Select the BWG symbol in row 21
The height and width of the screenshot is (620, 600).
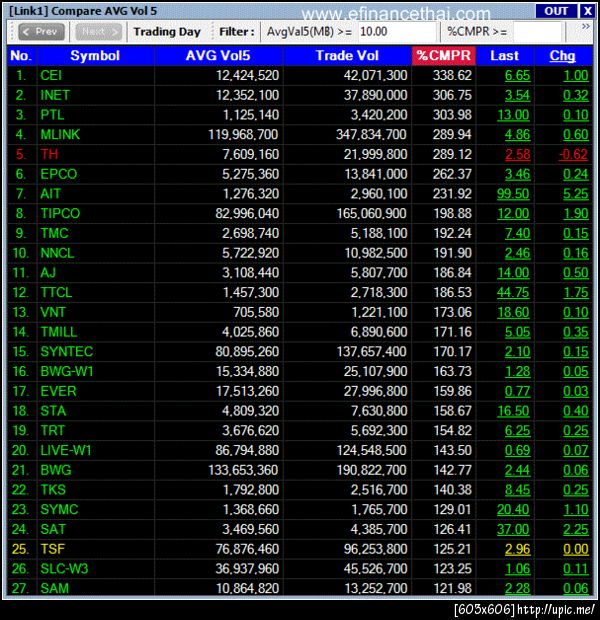point(56,470)
